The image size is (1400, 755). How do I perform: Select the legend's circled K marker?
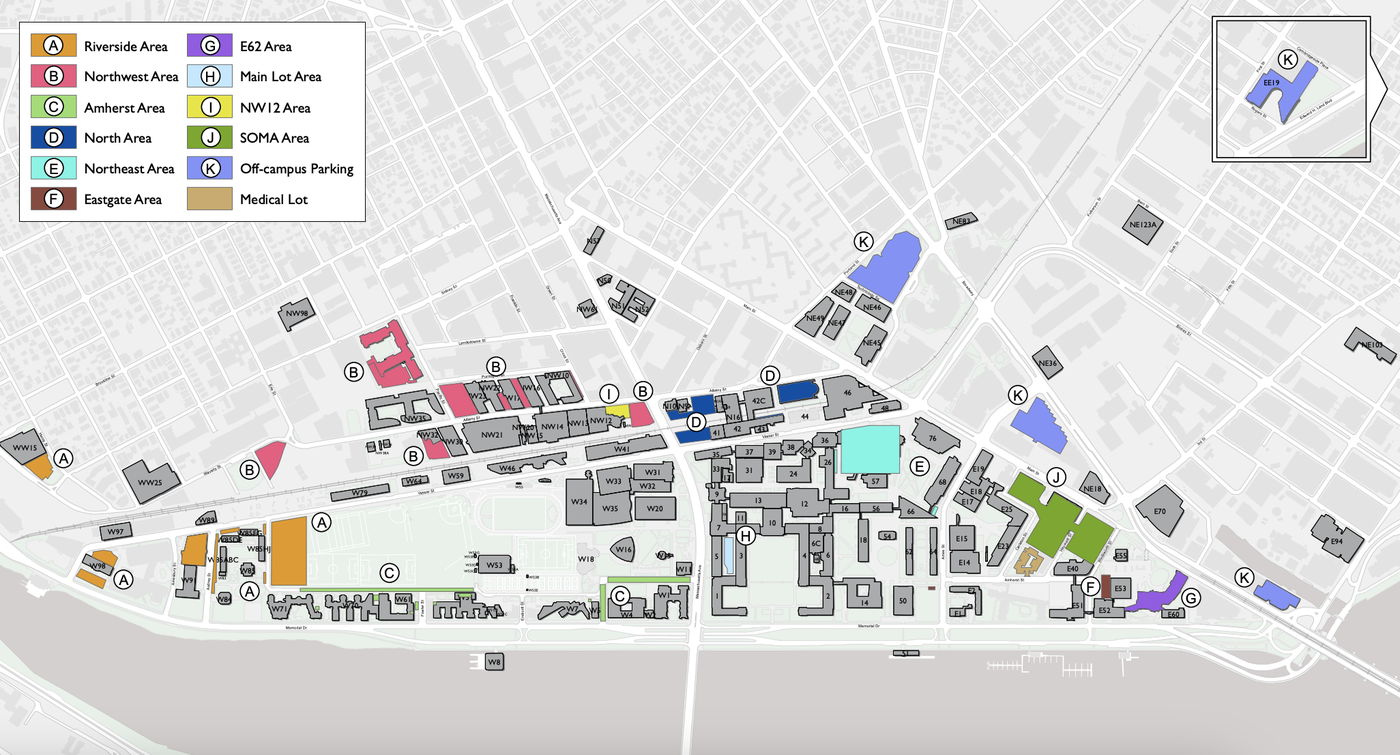211,168
